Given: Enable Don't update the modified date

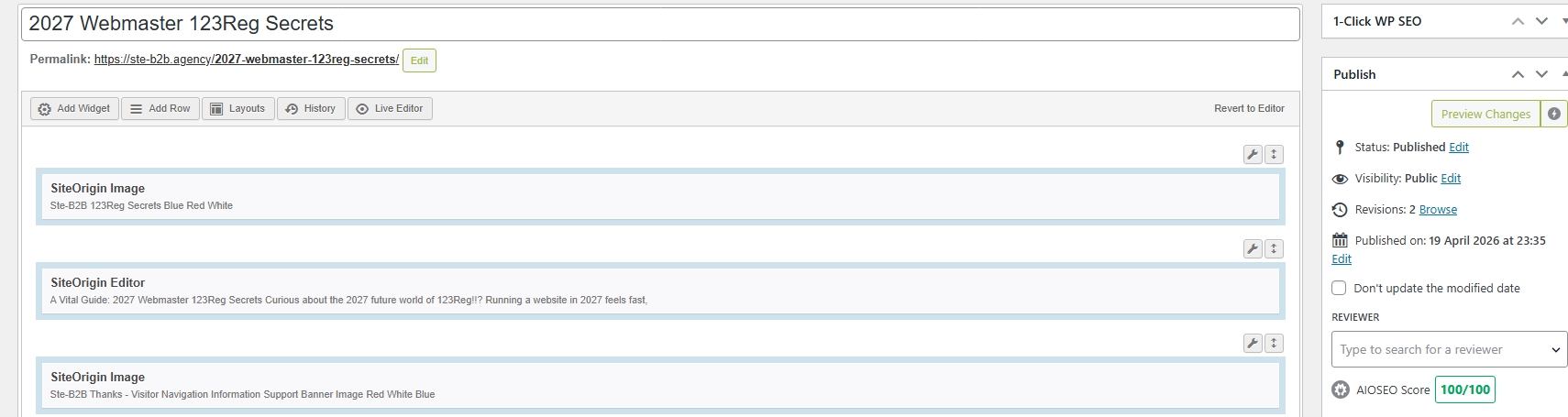Looking at the screenshot, I should coord(1339,288).
